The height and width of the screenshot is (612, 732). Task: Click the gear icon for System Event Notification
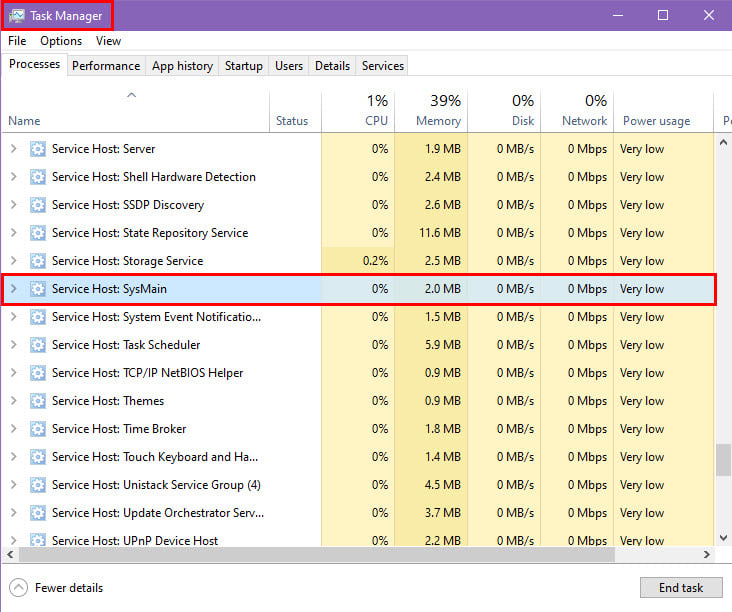click(38, 317)
